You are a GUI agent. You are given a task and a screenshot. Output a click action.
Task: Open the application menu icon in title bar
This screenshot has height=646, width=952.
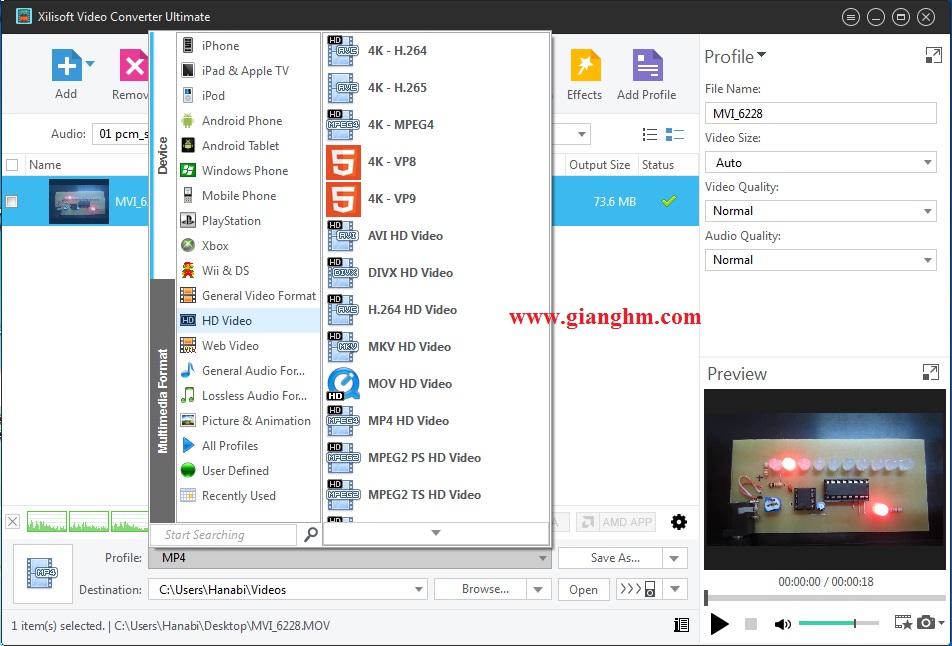(851, 17)
